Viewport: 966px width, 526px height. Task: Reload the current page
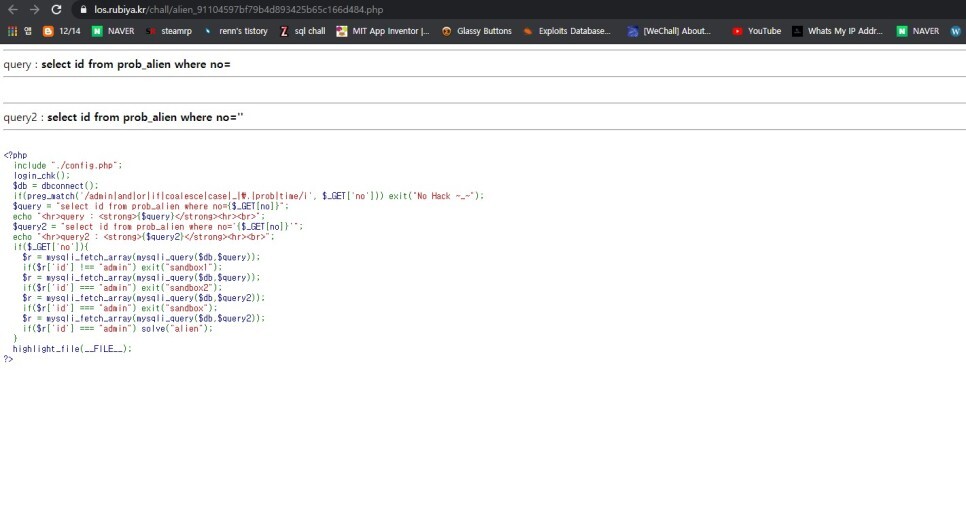tap(56, 10)
